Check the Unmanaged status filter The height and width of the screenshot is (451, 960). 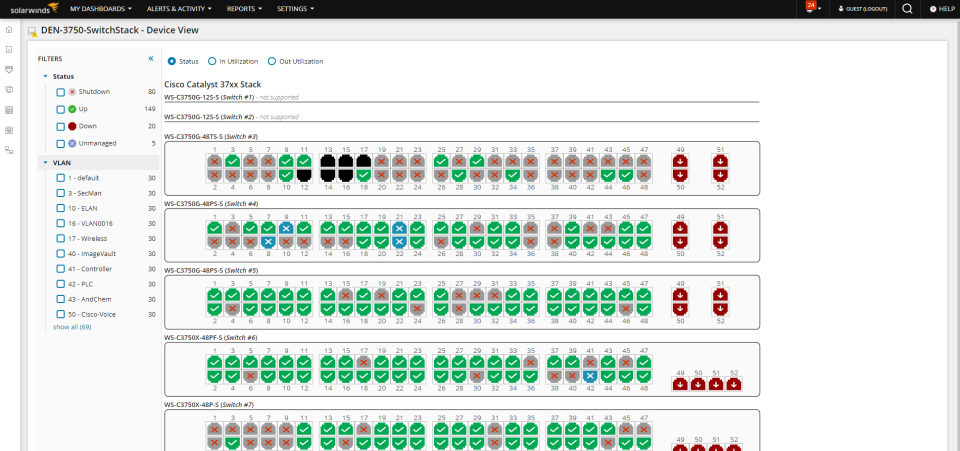coord(61,144)
